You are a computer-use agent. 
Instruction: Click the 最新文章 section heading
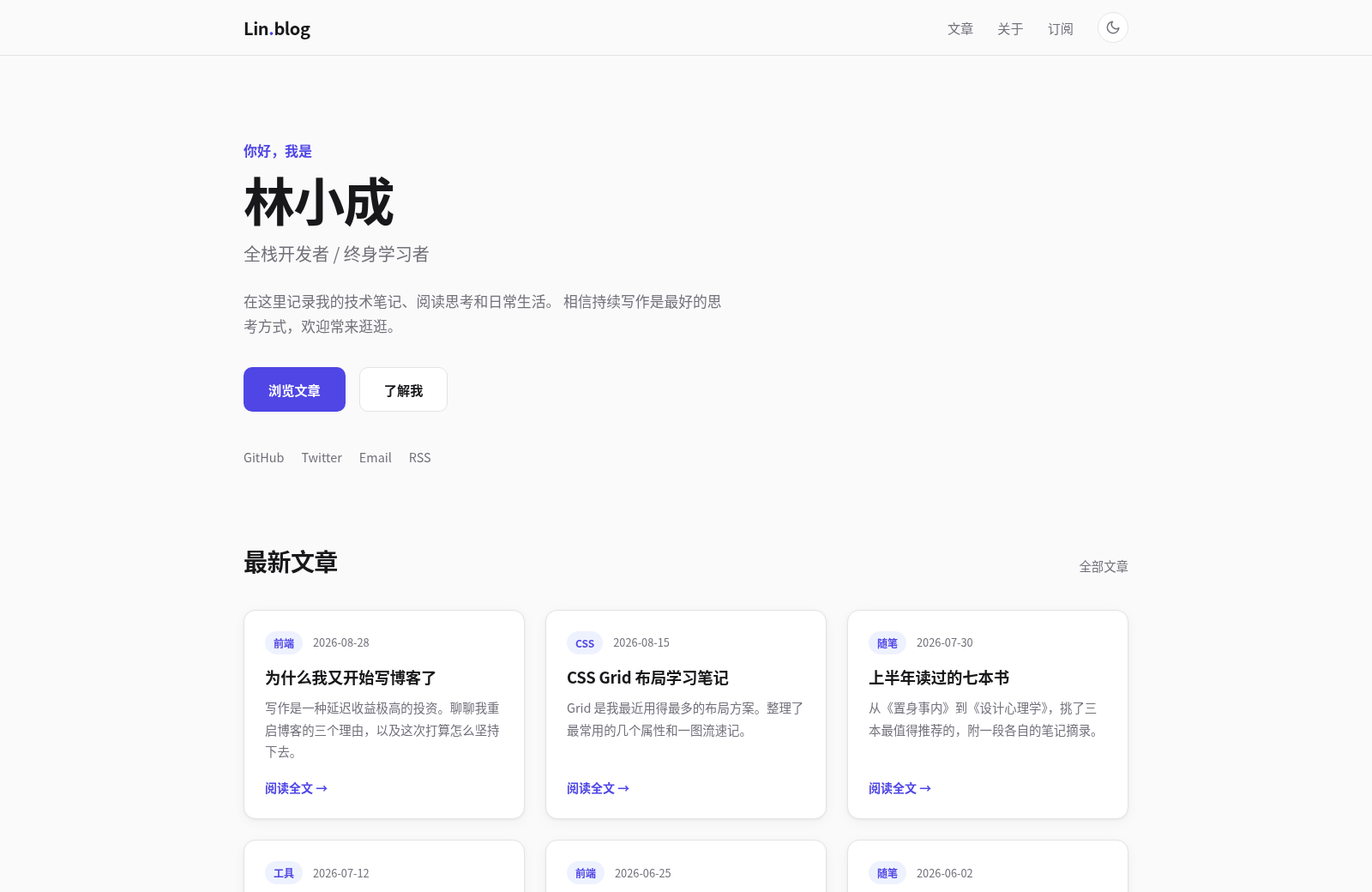pos(291,563)
